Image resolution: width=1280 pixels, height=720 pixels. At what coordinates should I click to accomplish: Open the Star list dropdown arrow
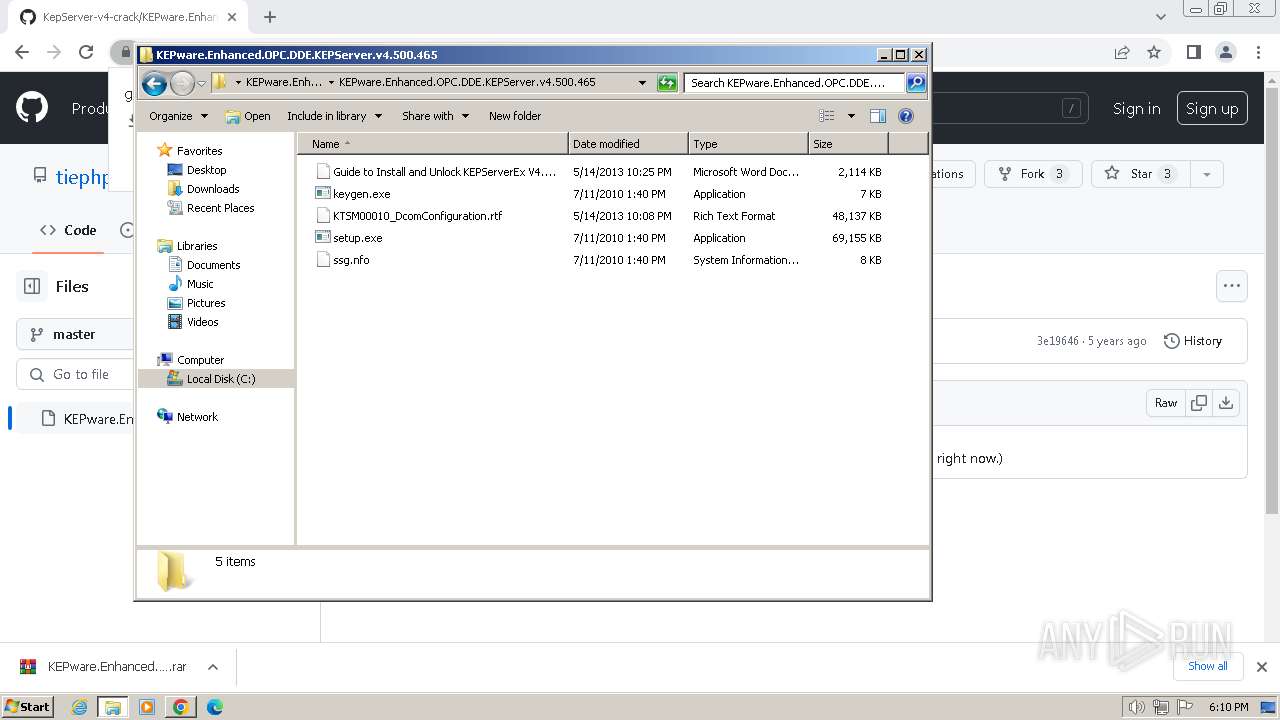pos(1207,174)
